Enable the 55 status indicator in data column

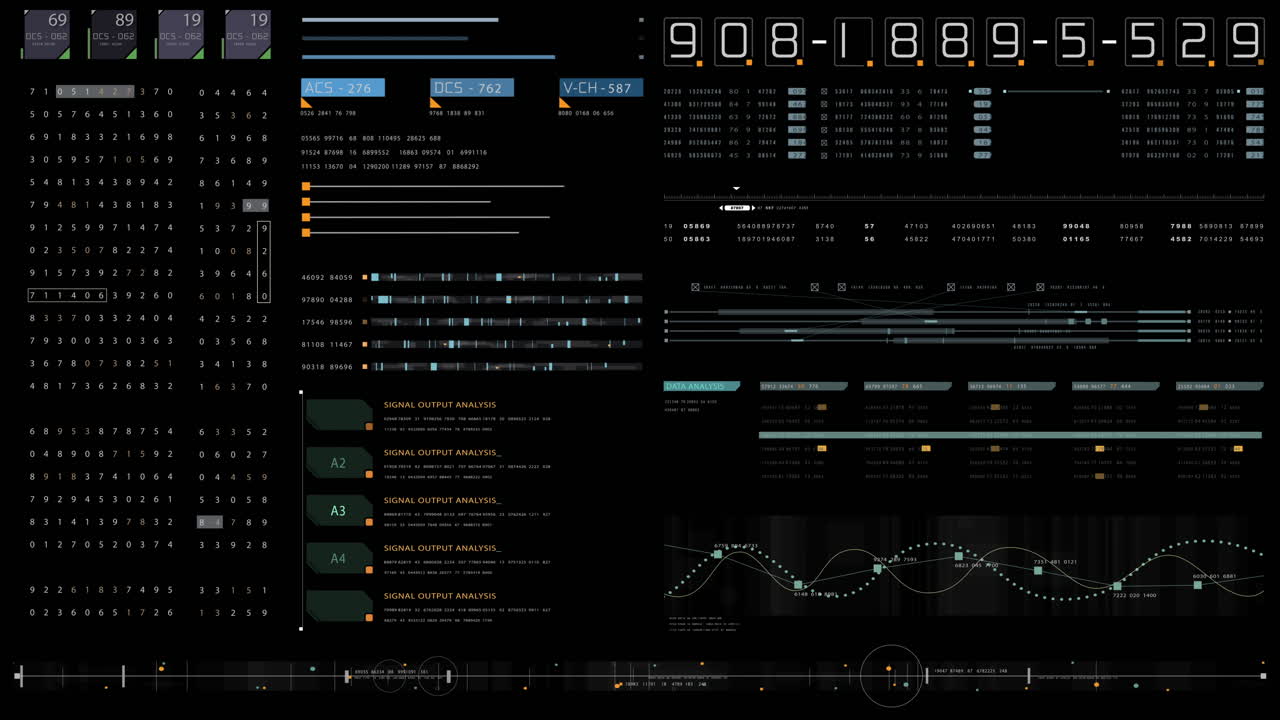(981, 91)
